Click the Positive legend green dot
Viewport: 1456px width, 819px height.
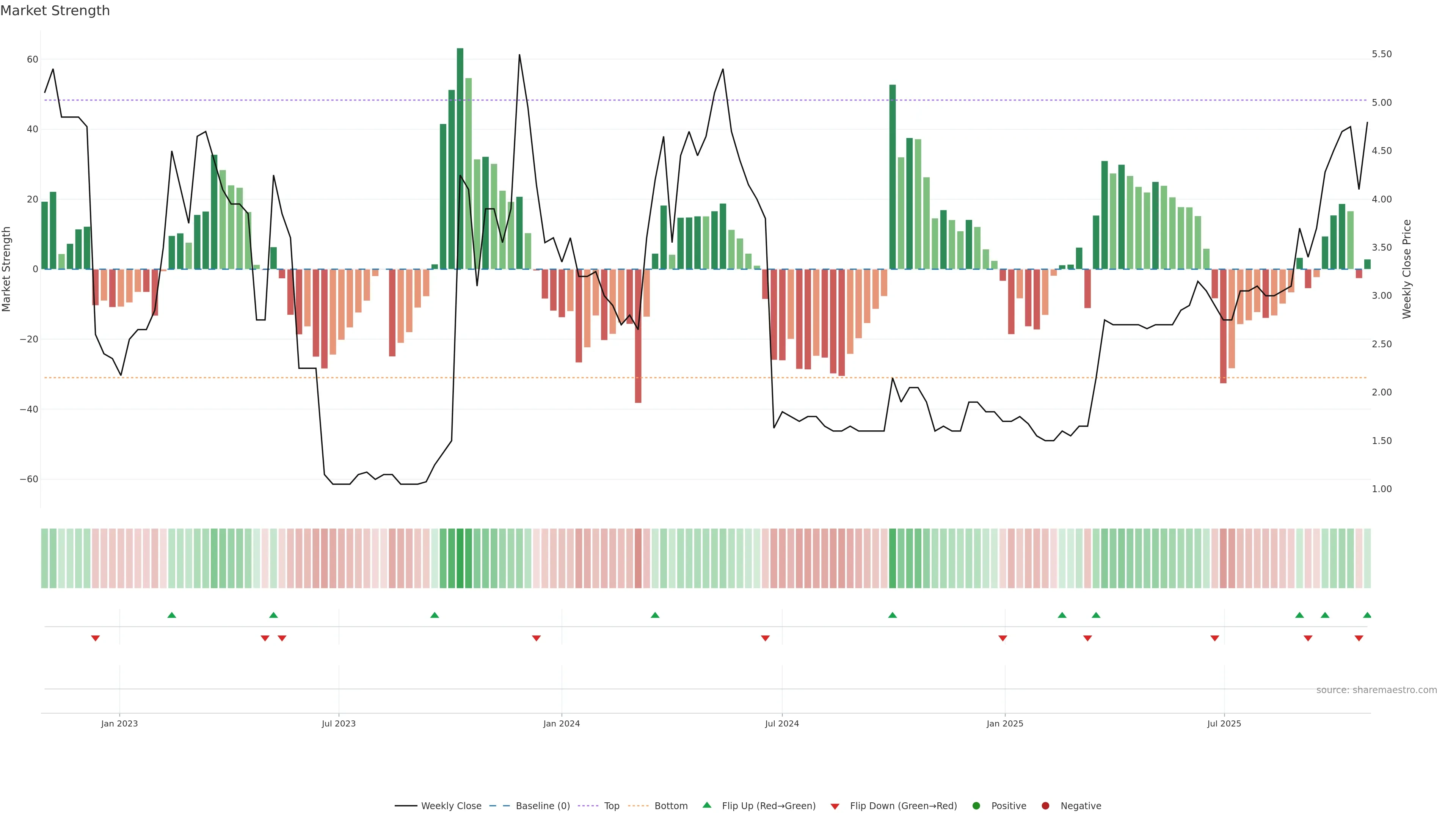click(976, 806)
